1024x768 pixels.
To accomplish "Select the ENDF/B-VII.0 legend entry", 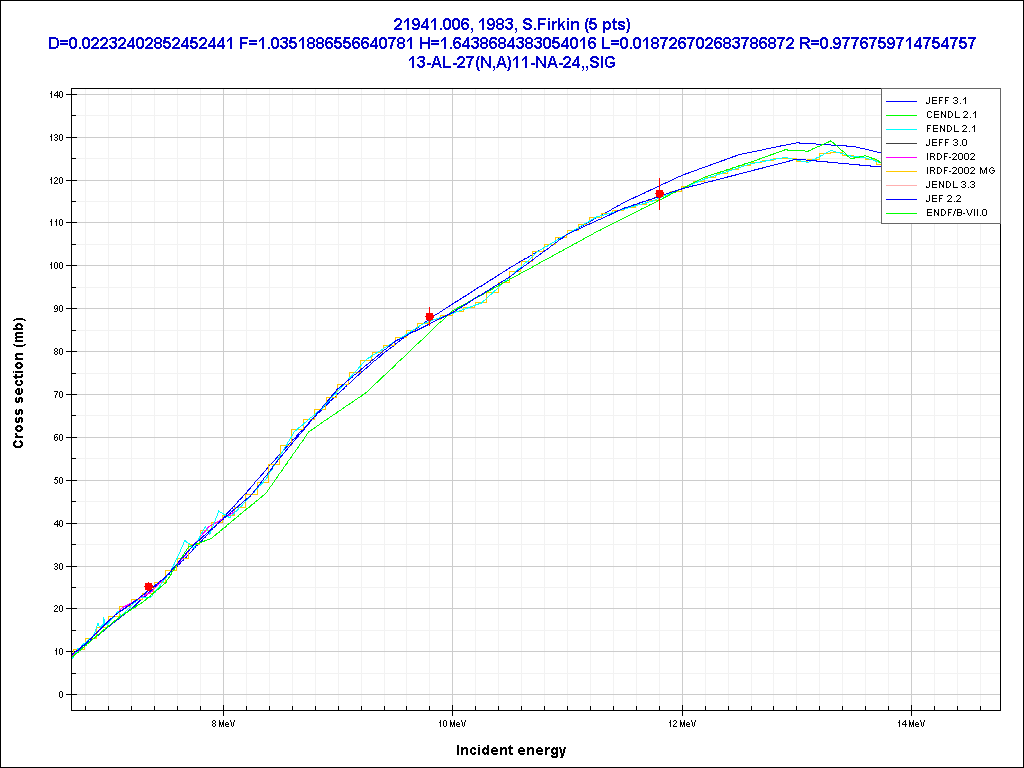I will [x=956, y=213].
